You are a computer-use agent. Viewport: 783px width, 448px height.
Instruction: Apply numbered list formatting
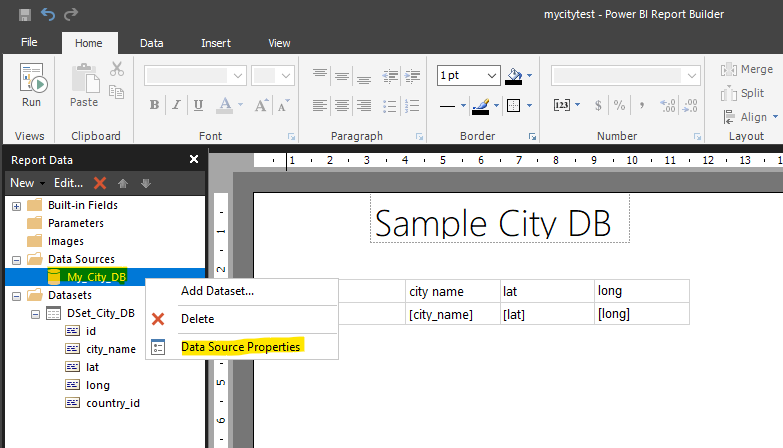point(412,105)
